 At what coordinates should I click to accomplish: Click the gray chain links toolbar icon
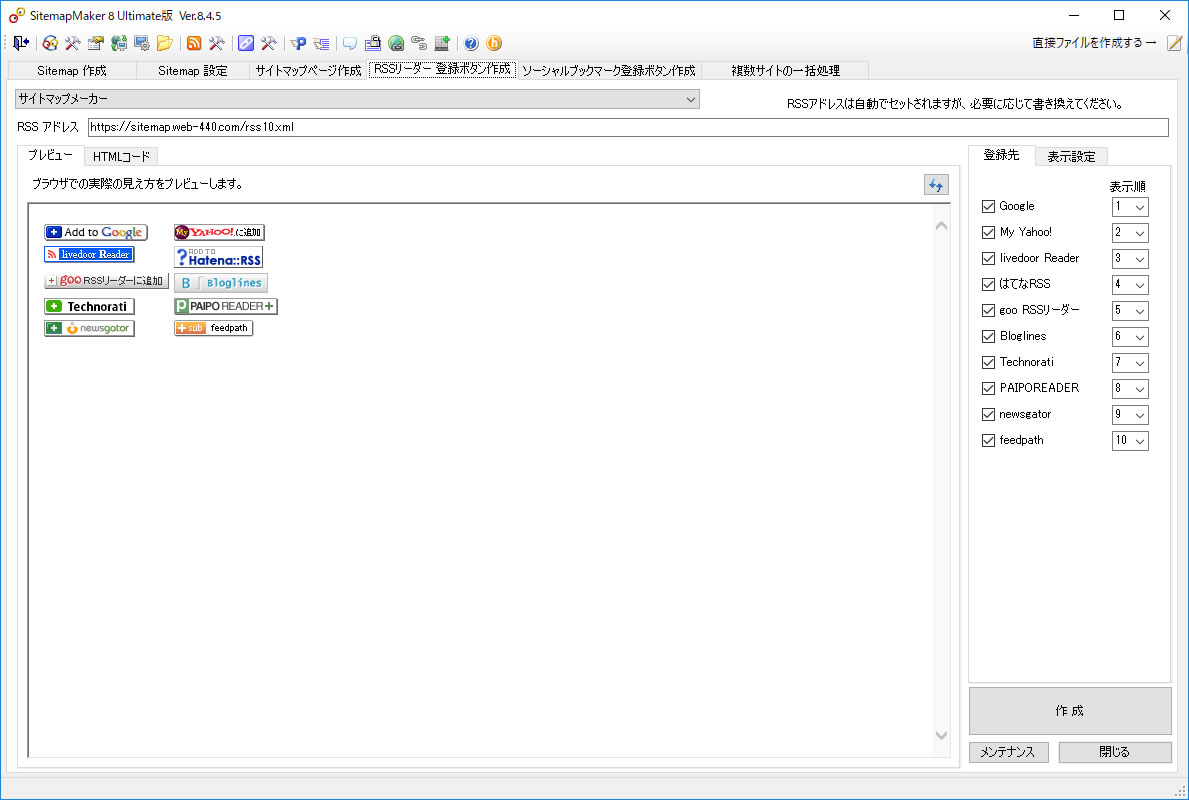pyautogui.click(x=419, y=43)
